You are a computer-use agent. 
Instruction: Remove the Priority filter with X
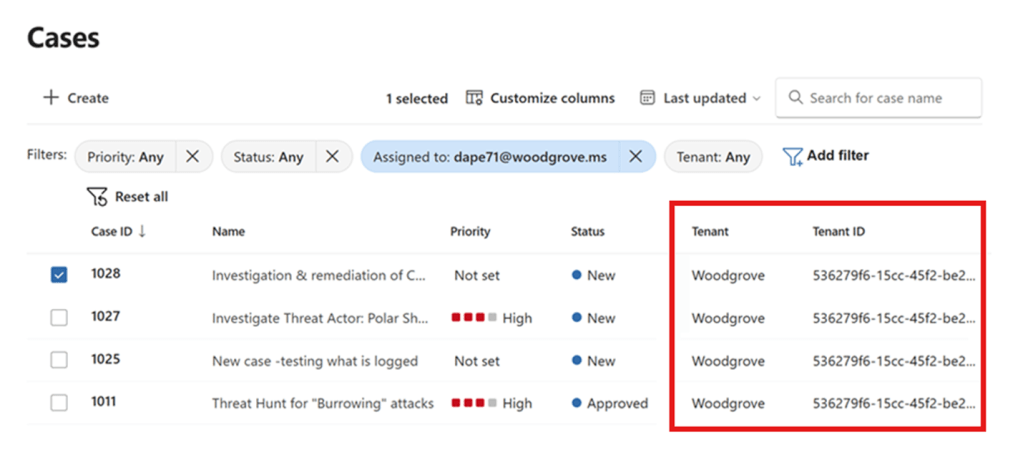pos(193,157)
